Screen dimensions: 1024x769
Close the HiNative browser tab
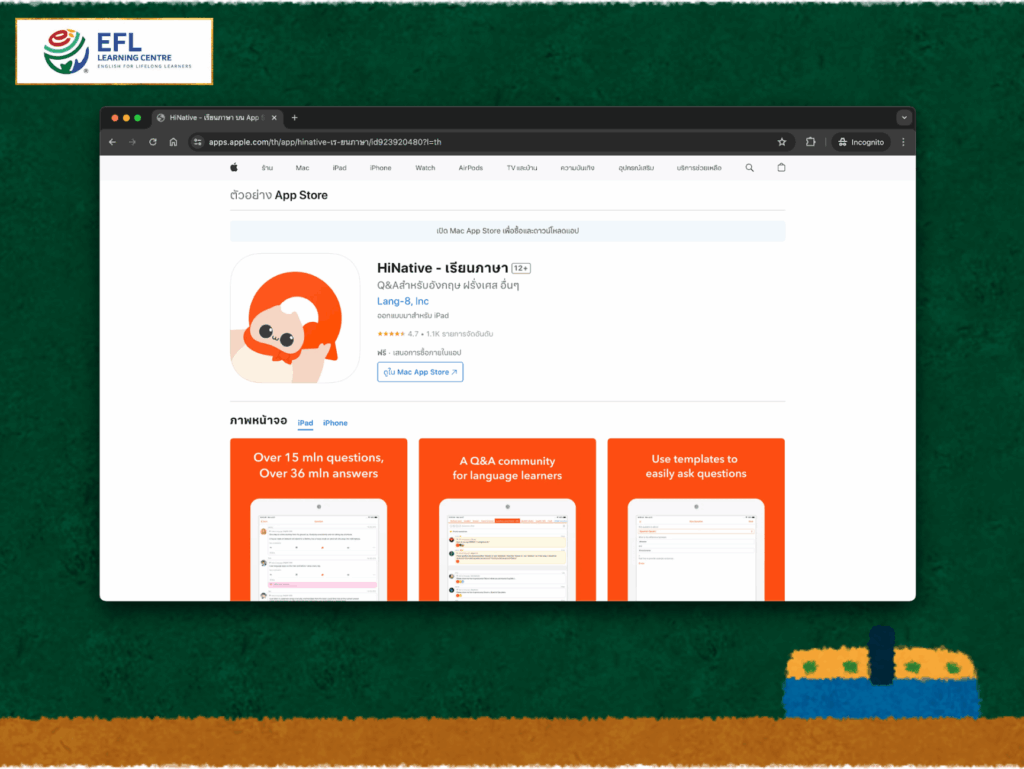pyautogui.click(x=274, y=118)
